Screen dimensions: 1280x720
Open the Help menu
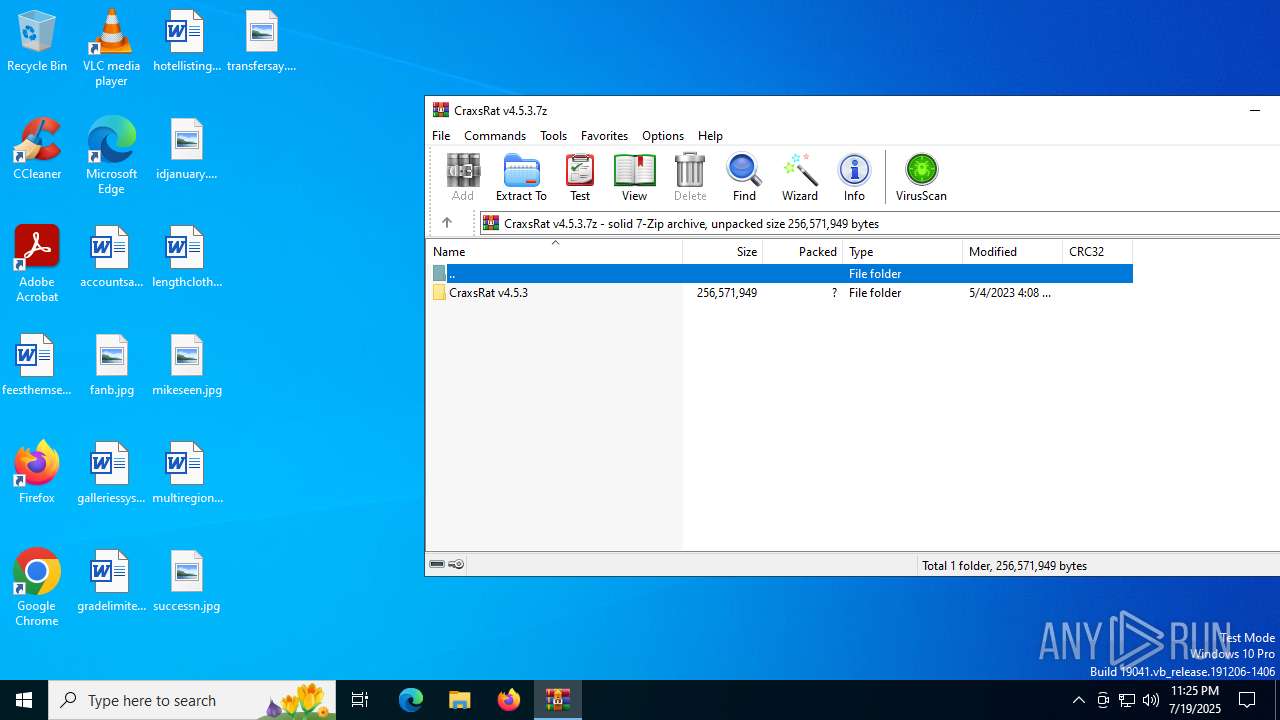coord(710,135)
